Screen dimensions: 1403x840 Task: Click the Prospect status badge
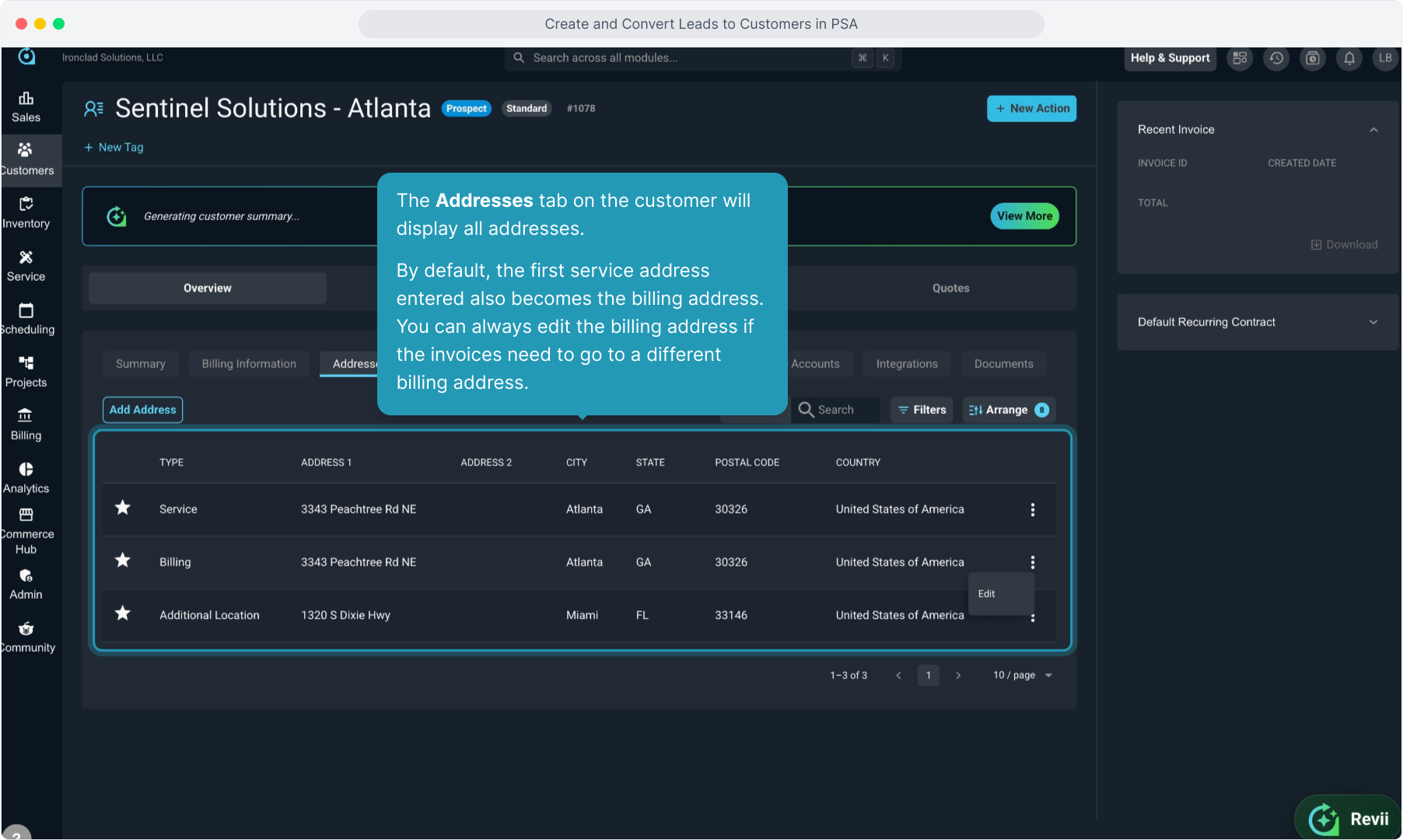point(466,109)
